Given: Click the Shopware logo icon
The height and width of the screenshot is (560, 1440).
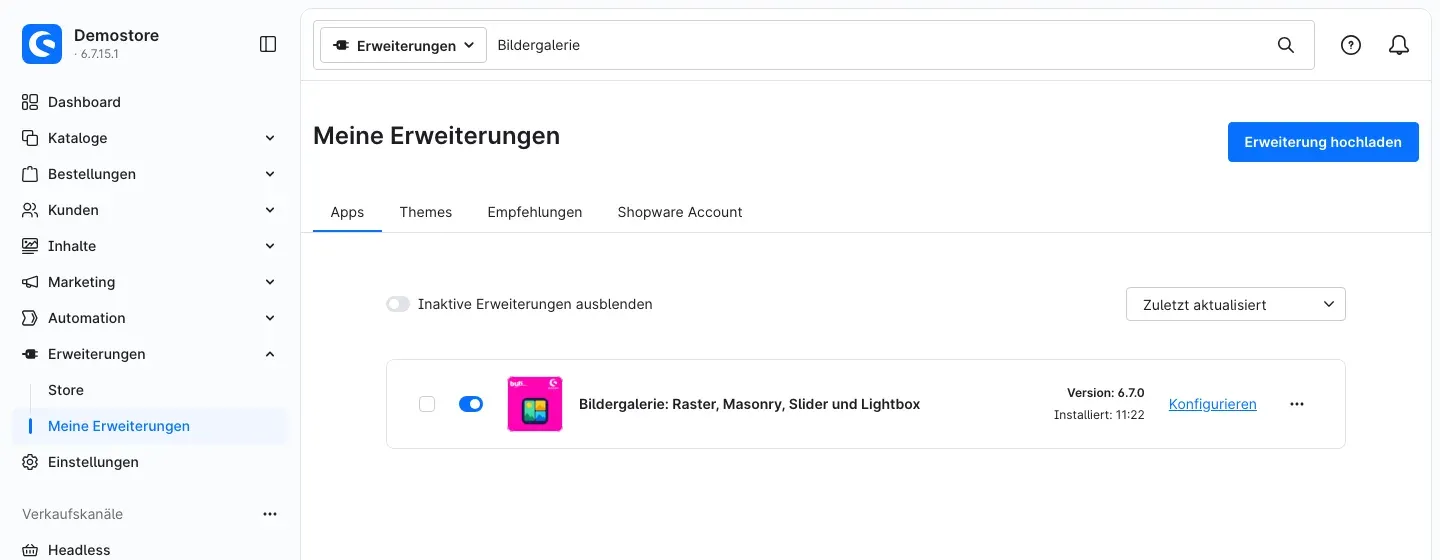Looking at the screenshot, I should tap(42, 44).
